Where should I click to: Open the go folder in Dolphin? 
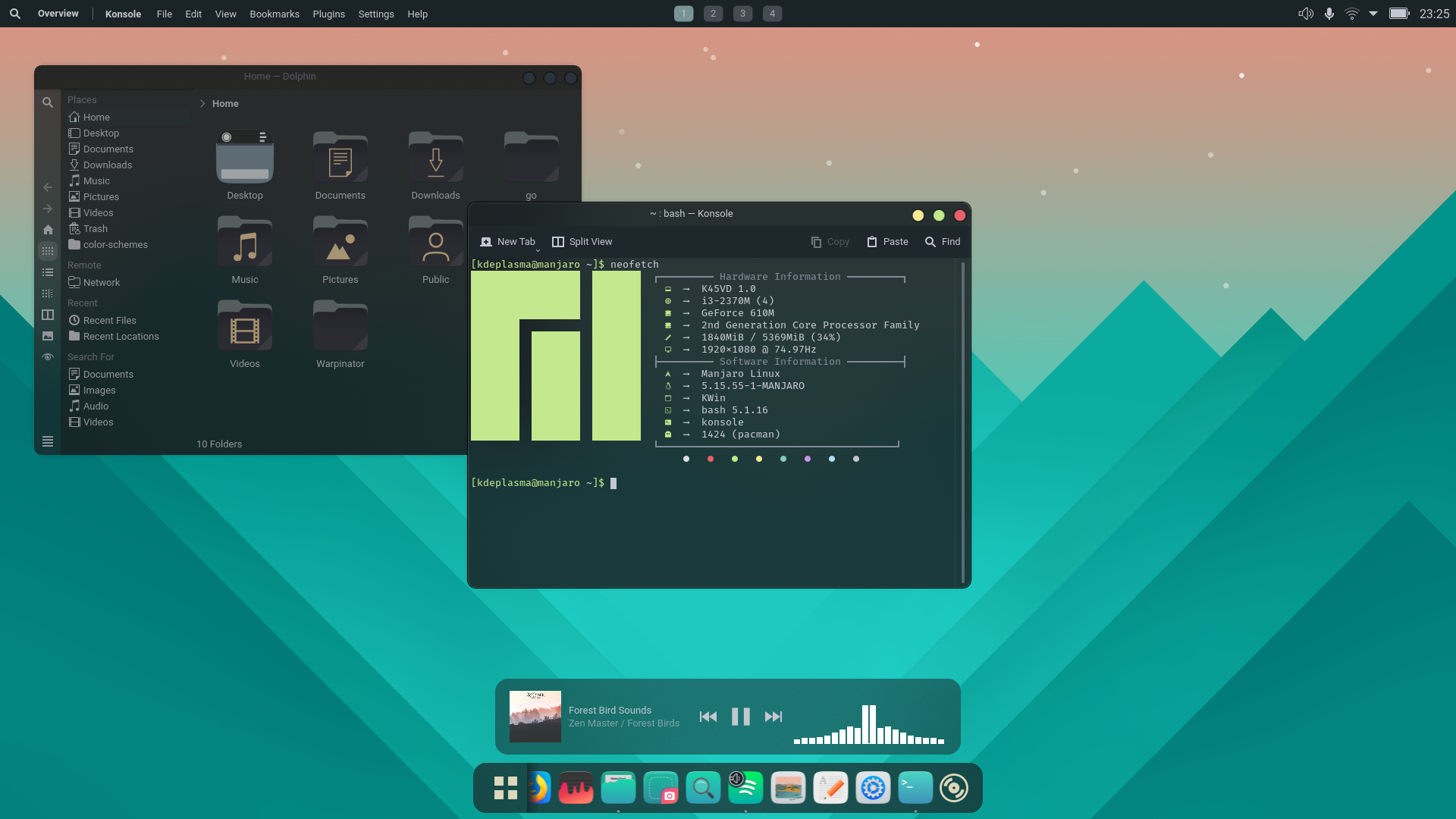[x=532, y=165]
